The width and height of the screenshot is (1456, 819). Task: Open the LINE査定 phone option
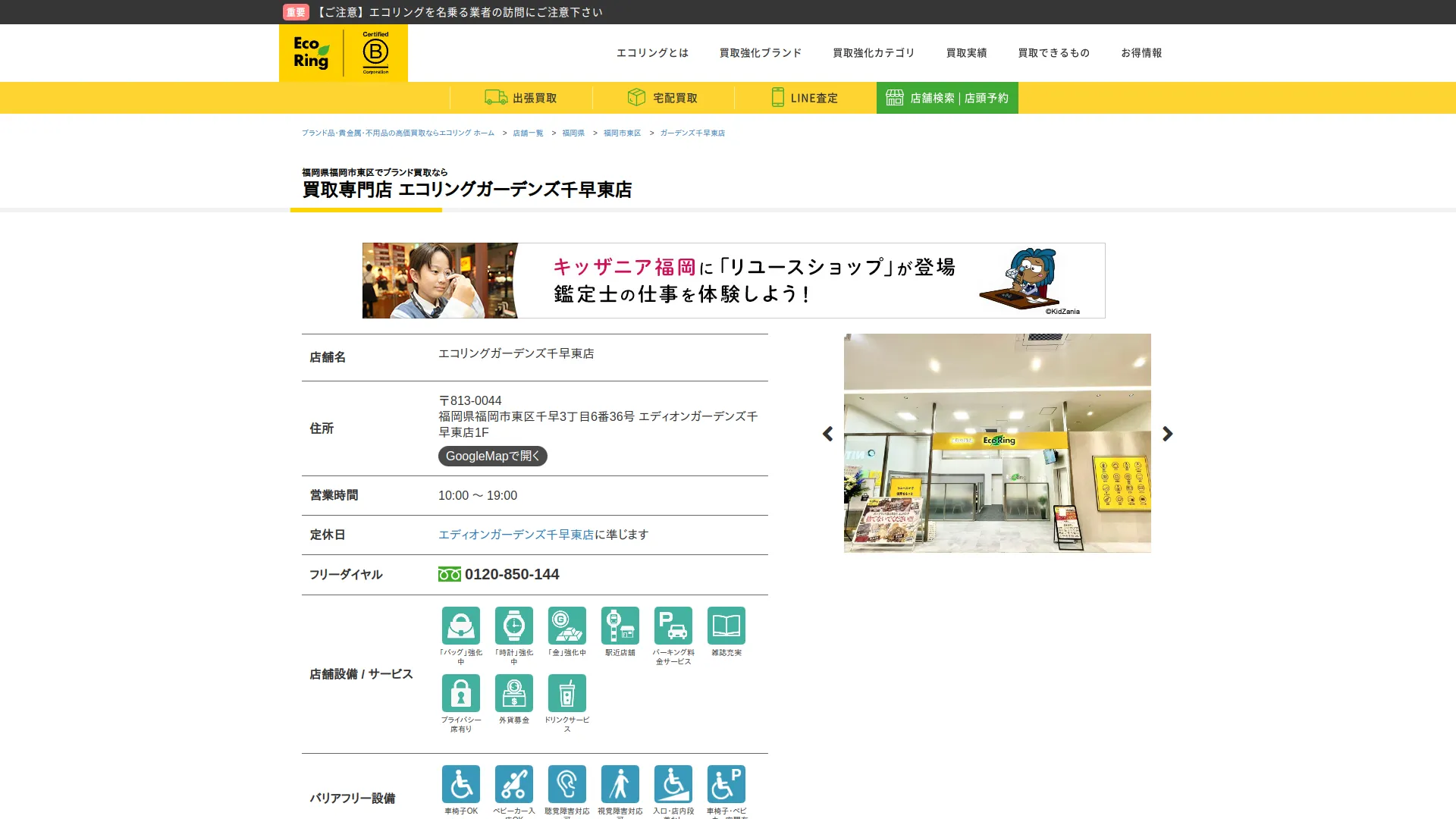pyautogui.click(x=805, y=98)
